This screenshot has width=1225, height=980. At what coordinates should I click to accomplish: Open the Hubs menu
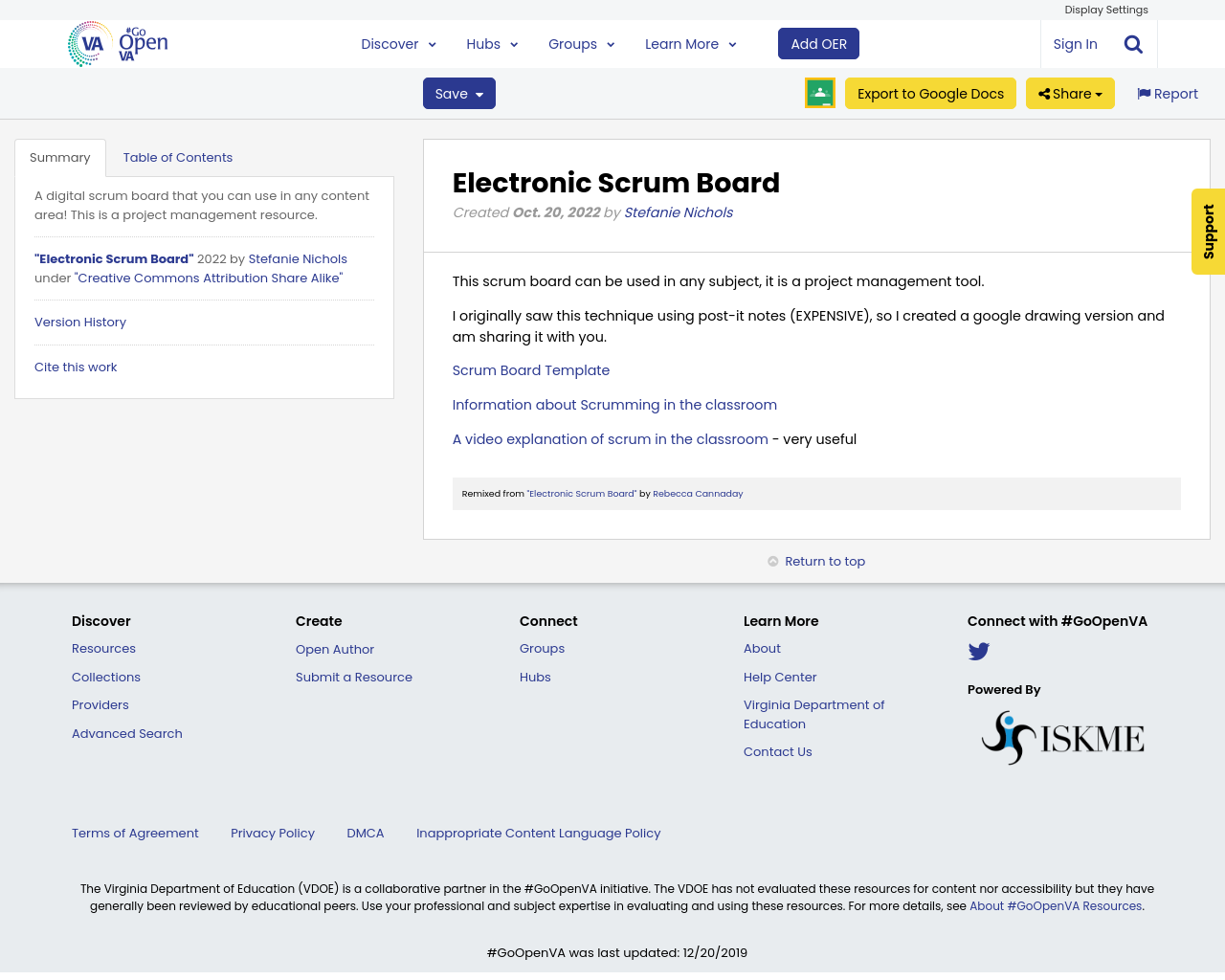coord(492,42)
